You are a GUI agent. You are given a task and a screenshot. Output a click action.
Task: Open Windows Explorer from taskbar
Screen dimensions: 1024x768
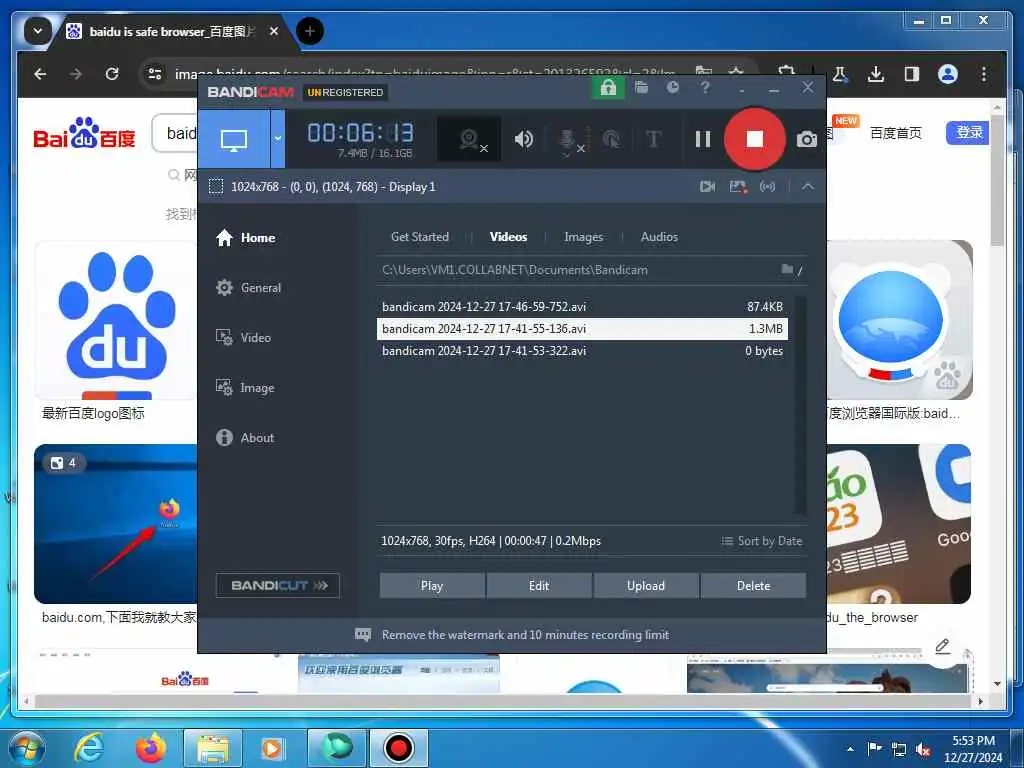[x=213, y=748]
